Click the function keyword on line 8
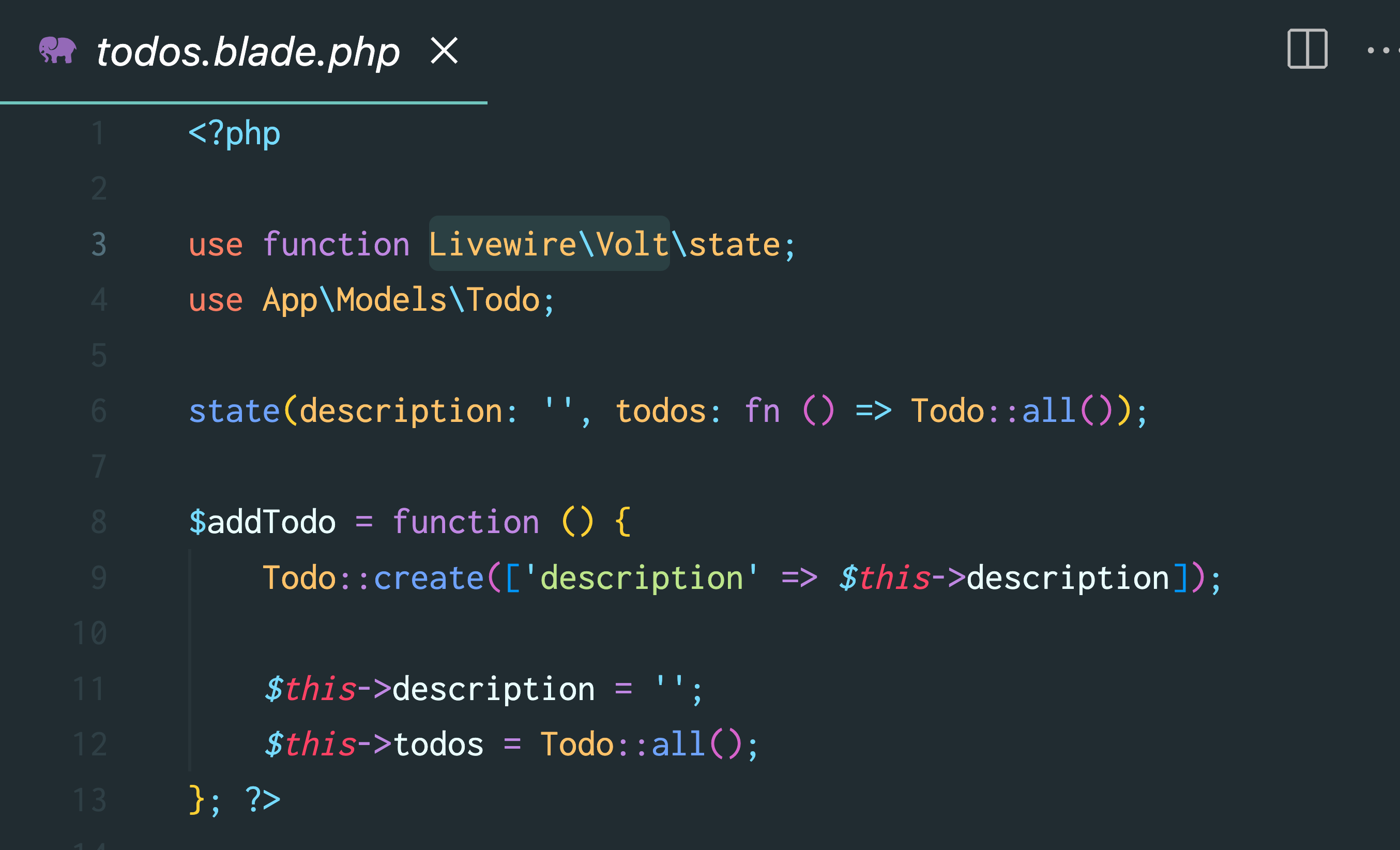1400x850 pixels. click(x=465, y=522)
